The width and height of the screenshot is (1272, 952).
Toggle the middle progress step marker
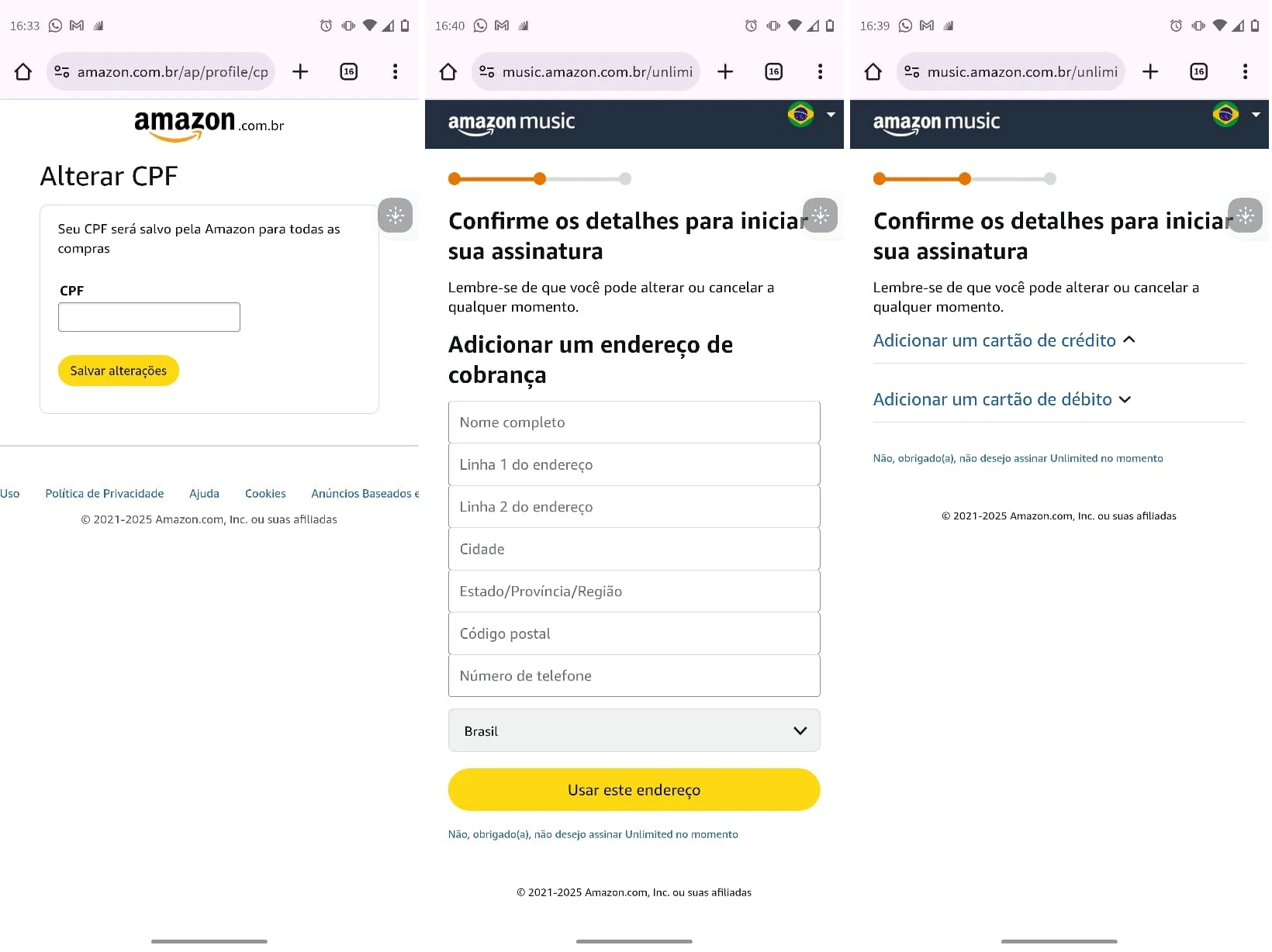[x=540, y=178]
